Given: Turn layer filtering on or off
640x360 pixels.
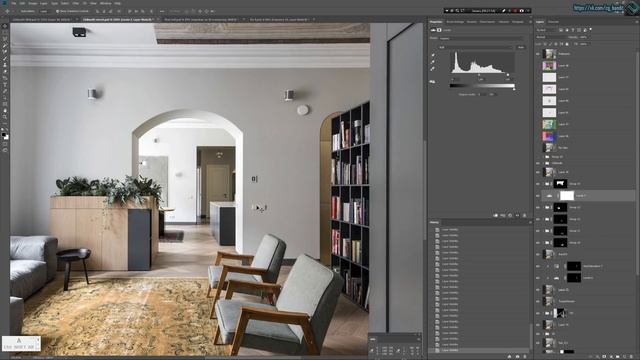Looking at the screenshot, I should point(591,29).
